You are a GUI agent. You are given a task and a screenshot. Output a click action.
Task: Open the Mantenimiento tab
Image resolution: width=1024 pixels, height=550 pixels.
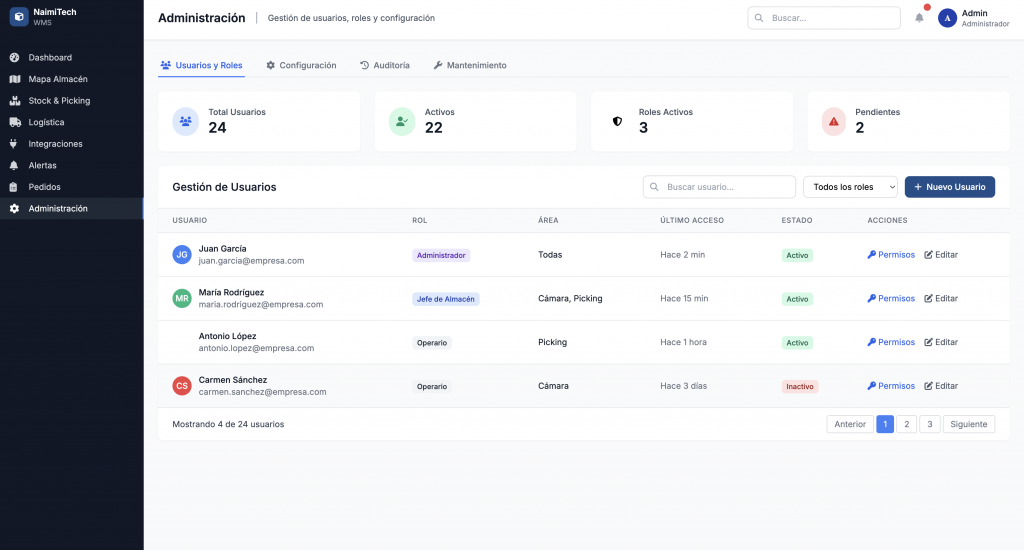(469, 65)
